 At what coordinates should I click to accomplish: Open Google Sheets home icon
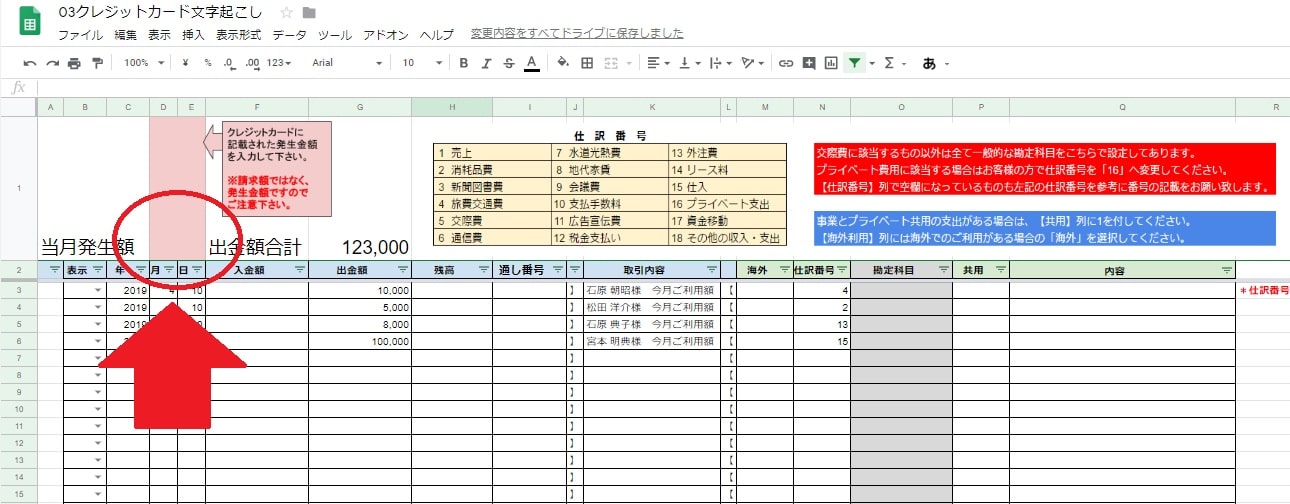coord(30,20)
